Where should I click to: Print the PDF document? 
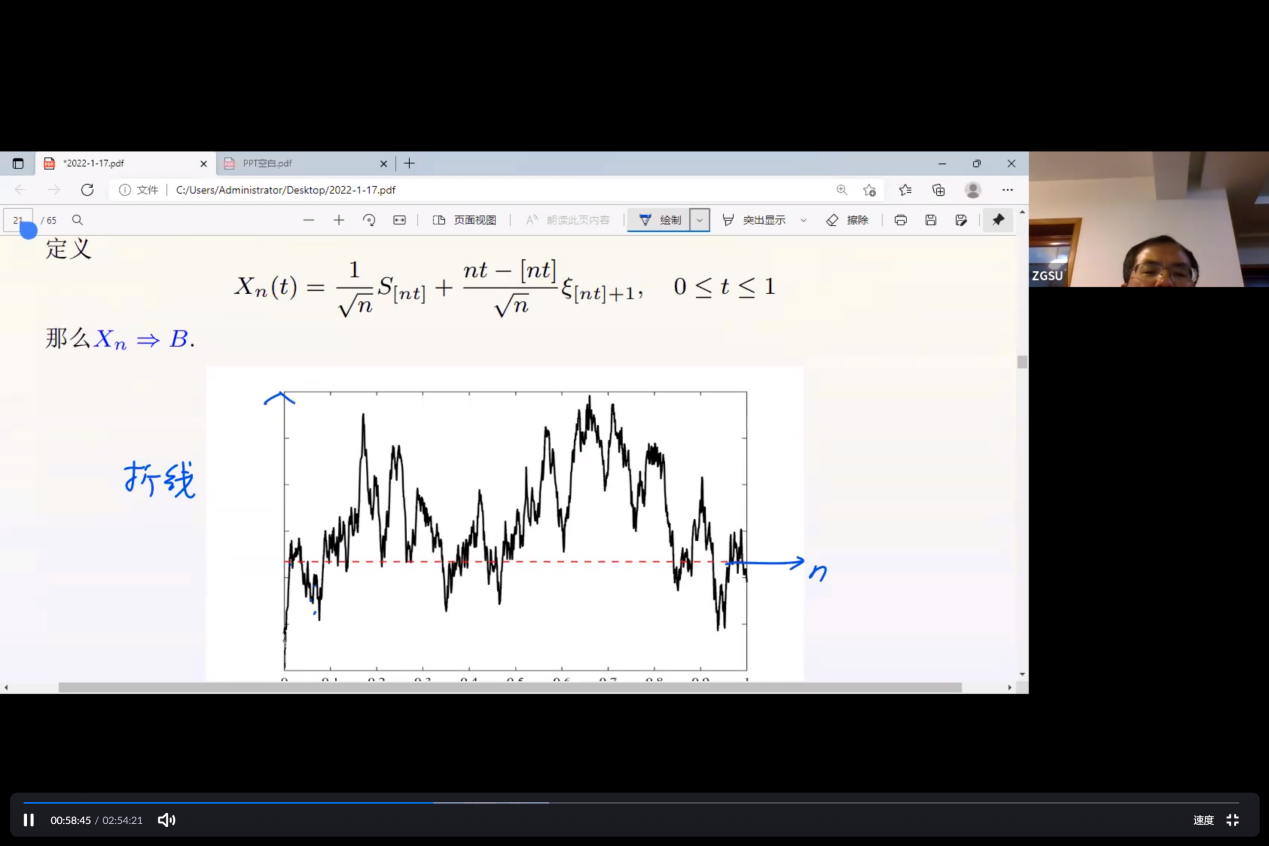tap(901, 220)
